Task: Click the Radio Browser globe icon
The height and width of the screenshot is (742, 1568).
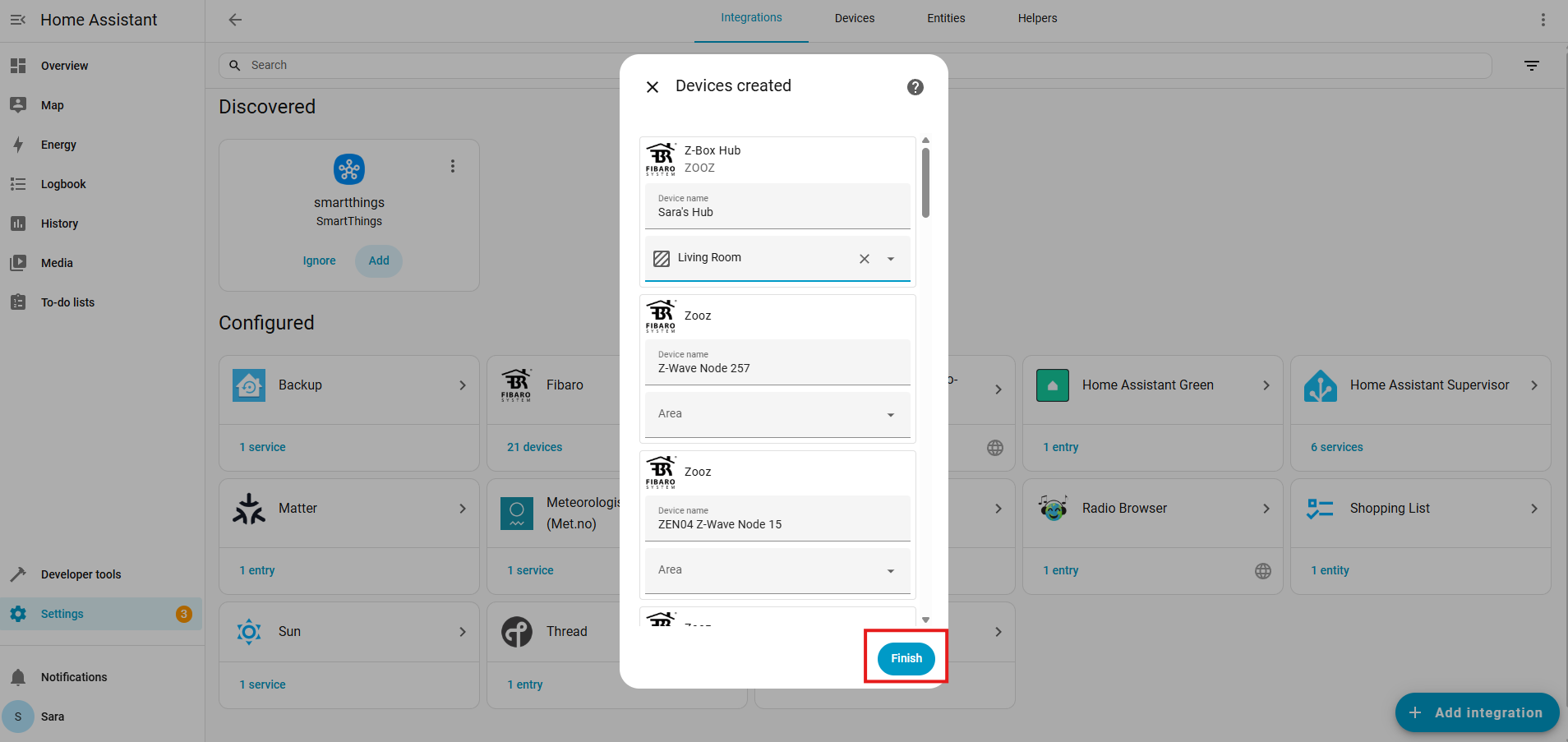Action: click(1263, 571)
